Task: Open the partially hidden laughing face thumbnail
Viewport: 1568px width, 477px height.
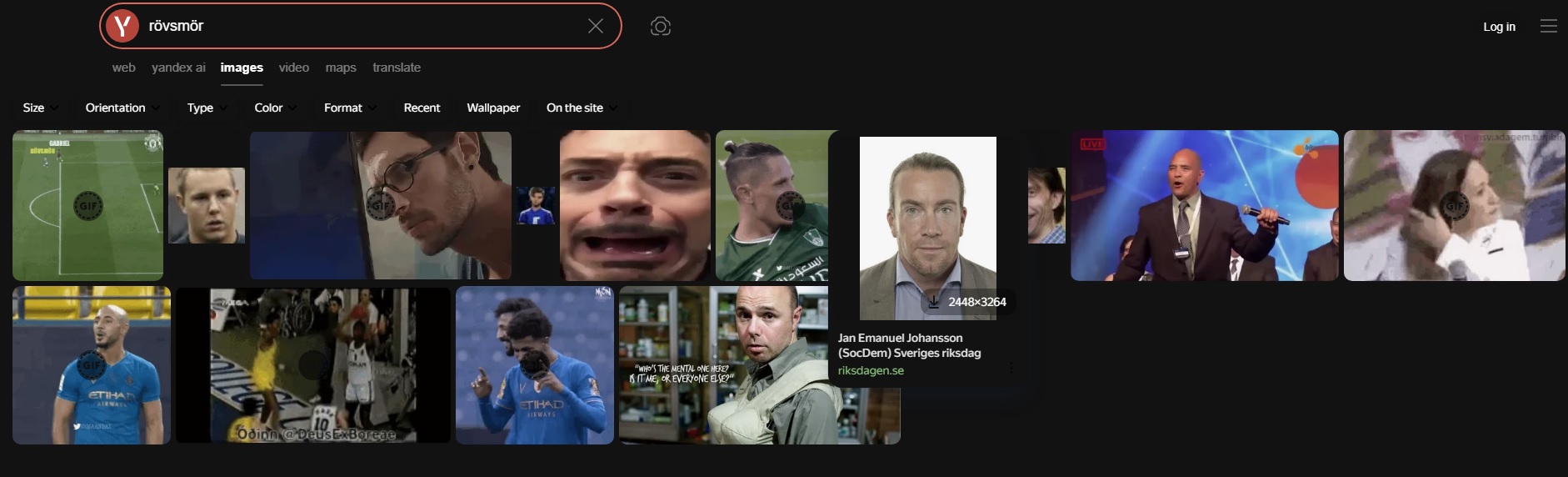Action: 1046,205
